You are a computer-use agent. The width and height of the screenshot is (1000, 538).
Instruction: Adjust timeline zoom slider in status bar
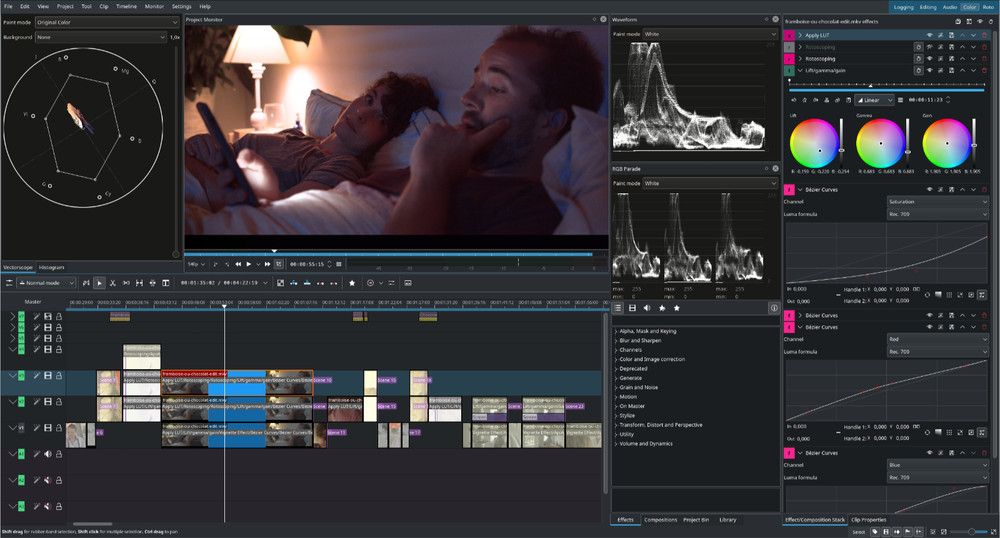971,532
